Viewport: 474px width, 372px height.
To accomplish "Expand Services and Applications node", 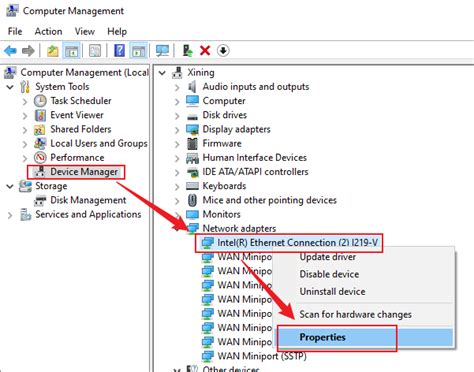I will [x=10, y=215].
